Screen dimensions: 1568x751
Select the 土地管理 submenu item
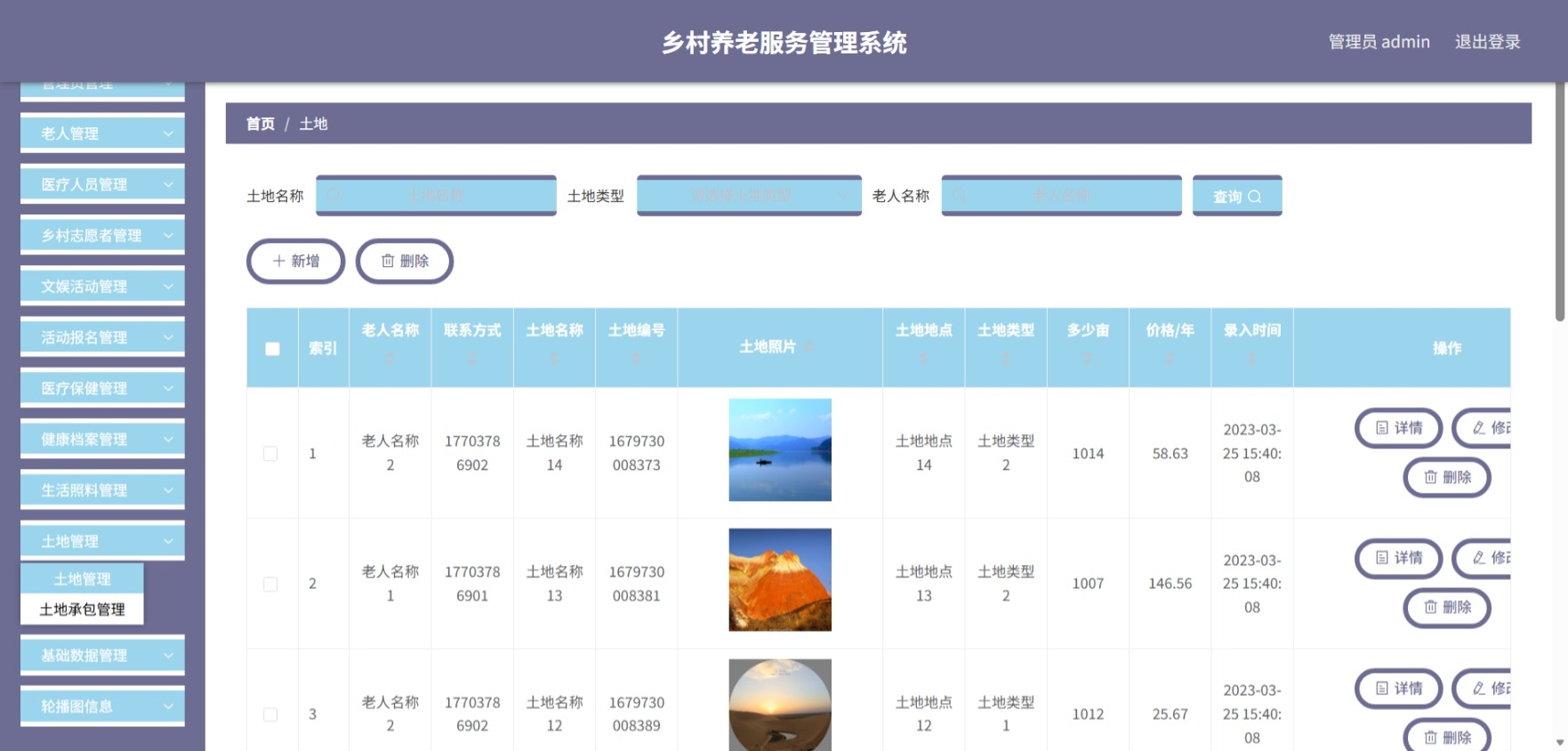tap(82, 579)
